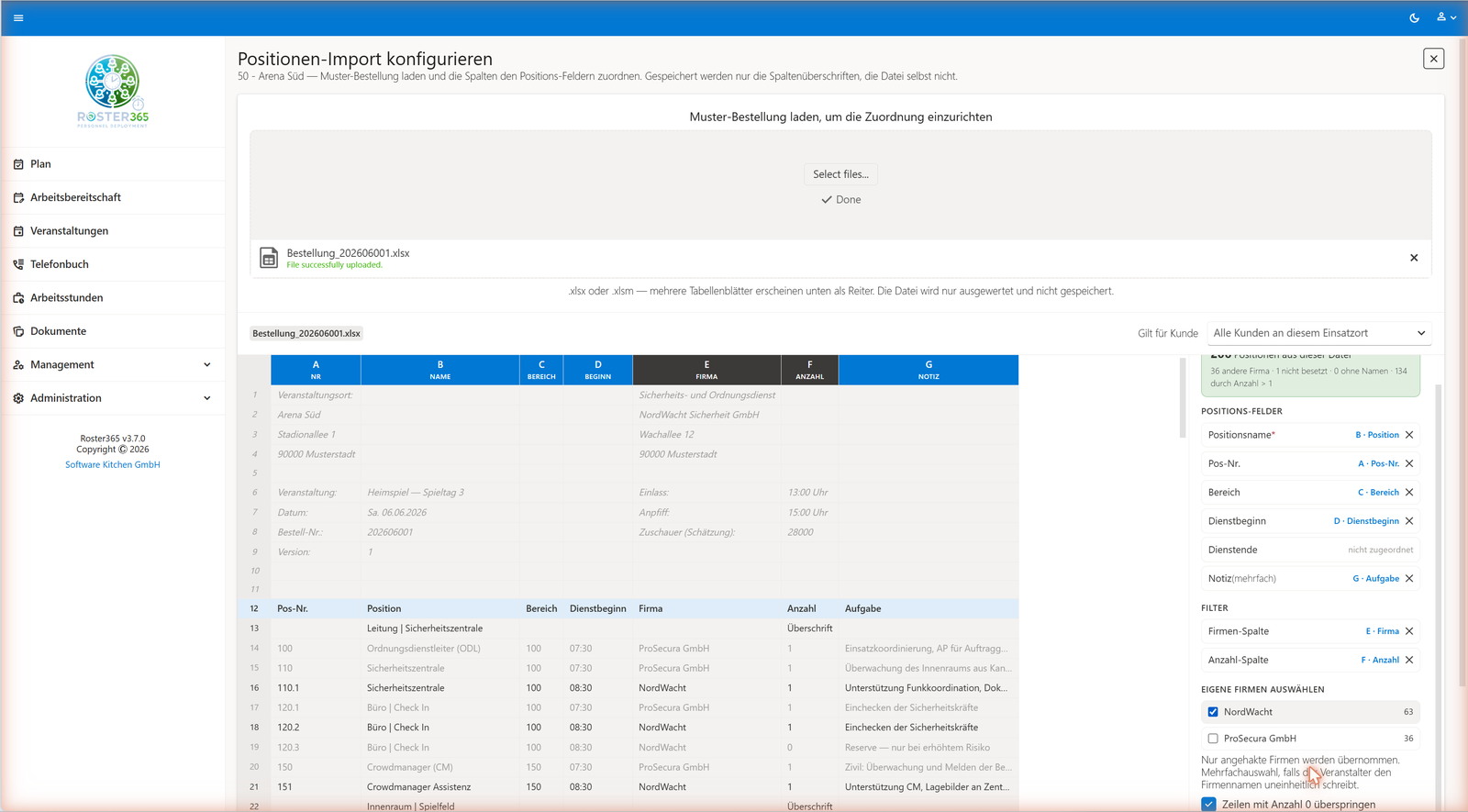Clear the Positionsname mapping
1468x812 pixels.
[1409, 435]
